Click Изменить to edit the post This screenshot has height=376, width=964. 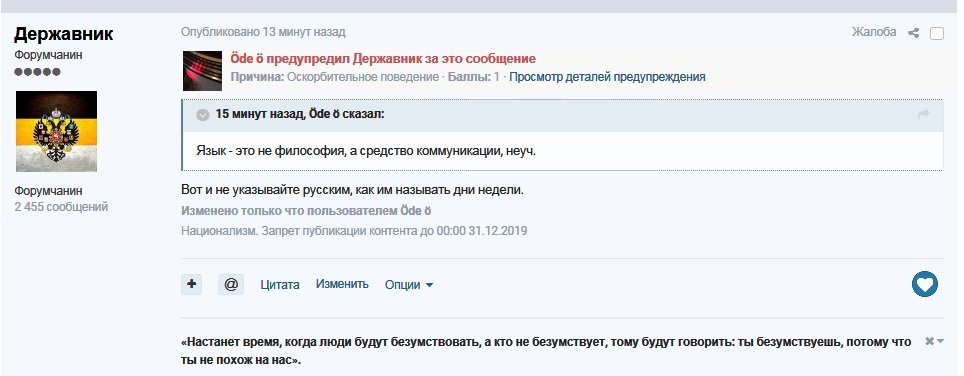point(342,284)
